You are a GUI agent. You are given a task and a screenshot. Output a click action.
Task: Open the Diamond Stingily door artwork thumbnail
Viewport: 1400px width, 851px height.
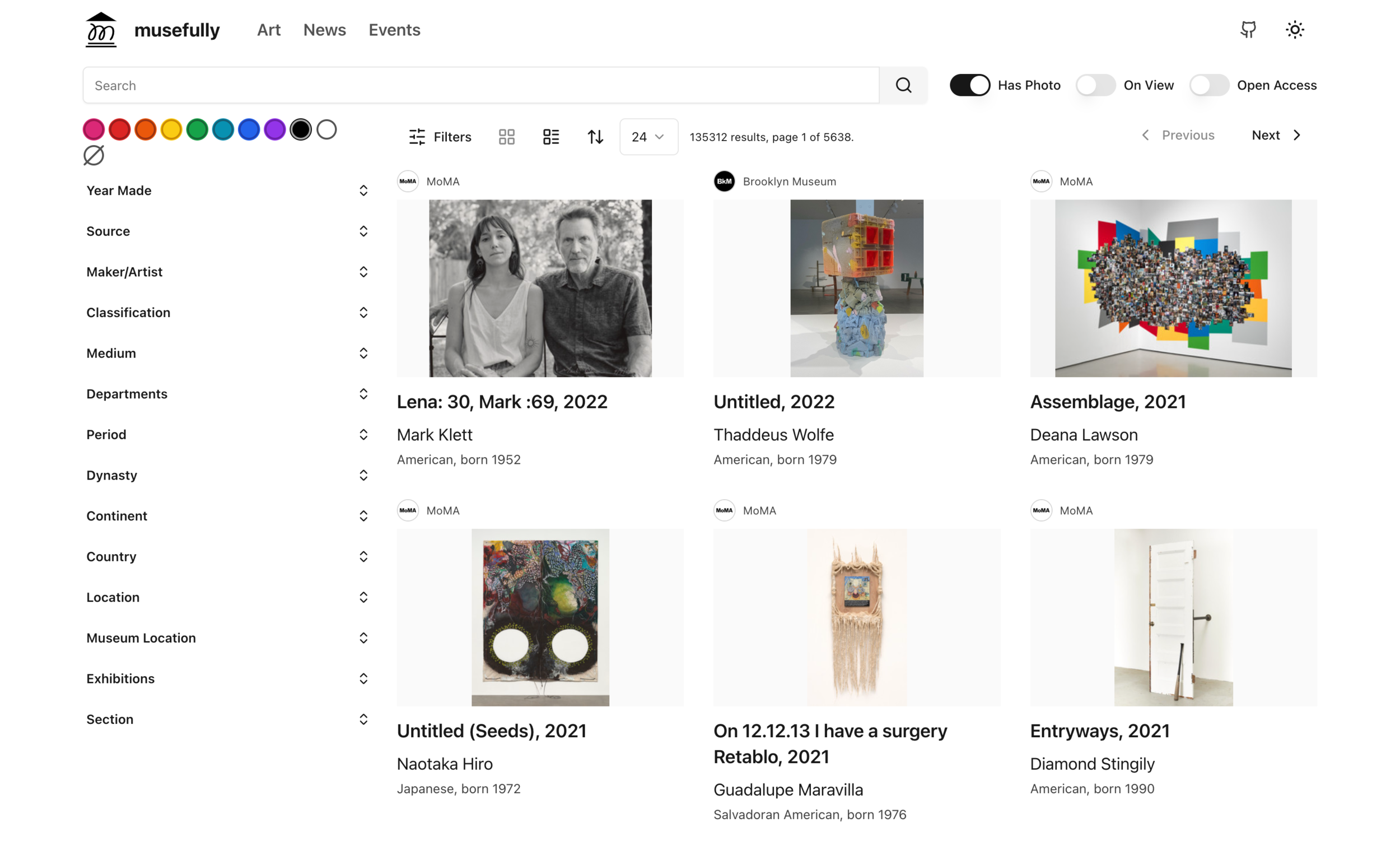click(x=1173, y=617)
